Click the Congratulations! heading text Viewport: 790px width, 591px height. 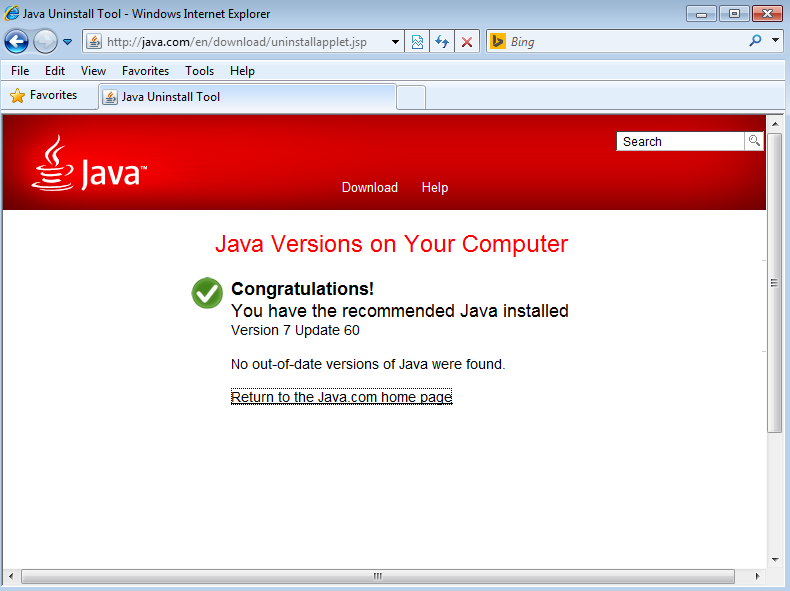tap(302, 289)
